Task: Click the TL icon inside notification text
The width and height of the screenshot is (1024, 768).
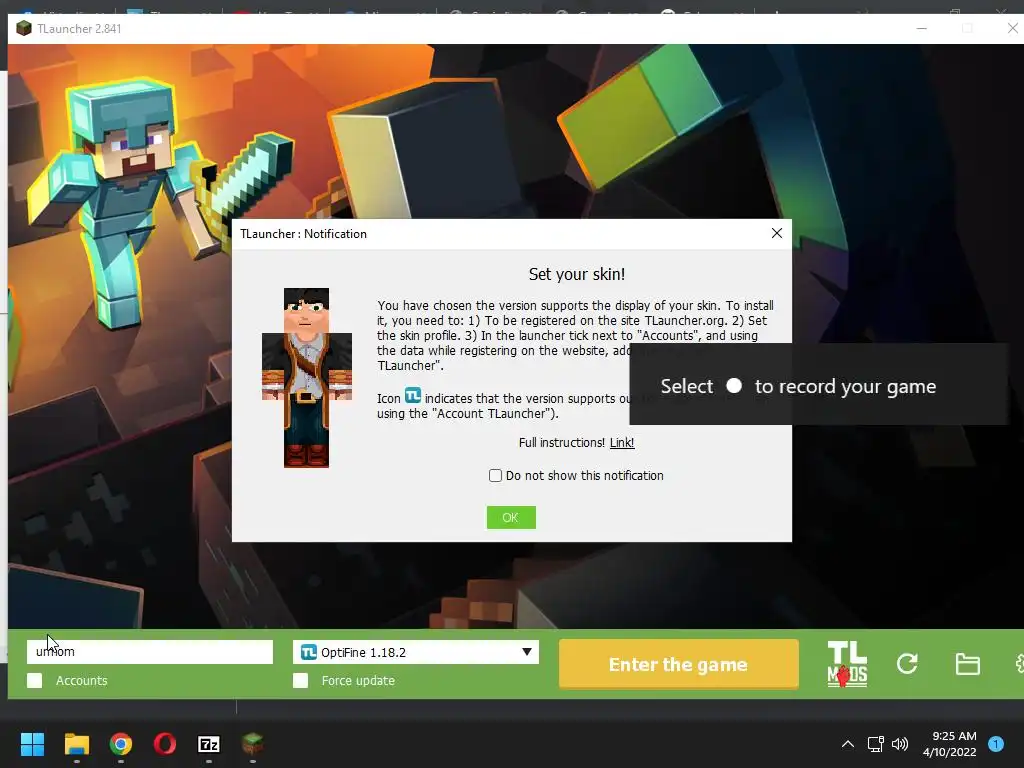Action: (x=413, y=395)
